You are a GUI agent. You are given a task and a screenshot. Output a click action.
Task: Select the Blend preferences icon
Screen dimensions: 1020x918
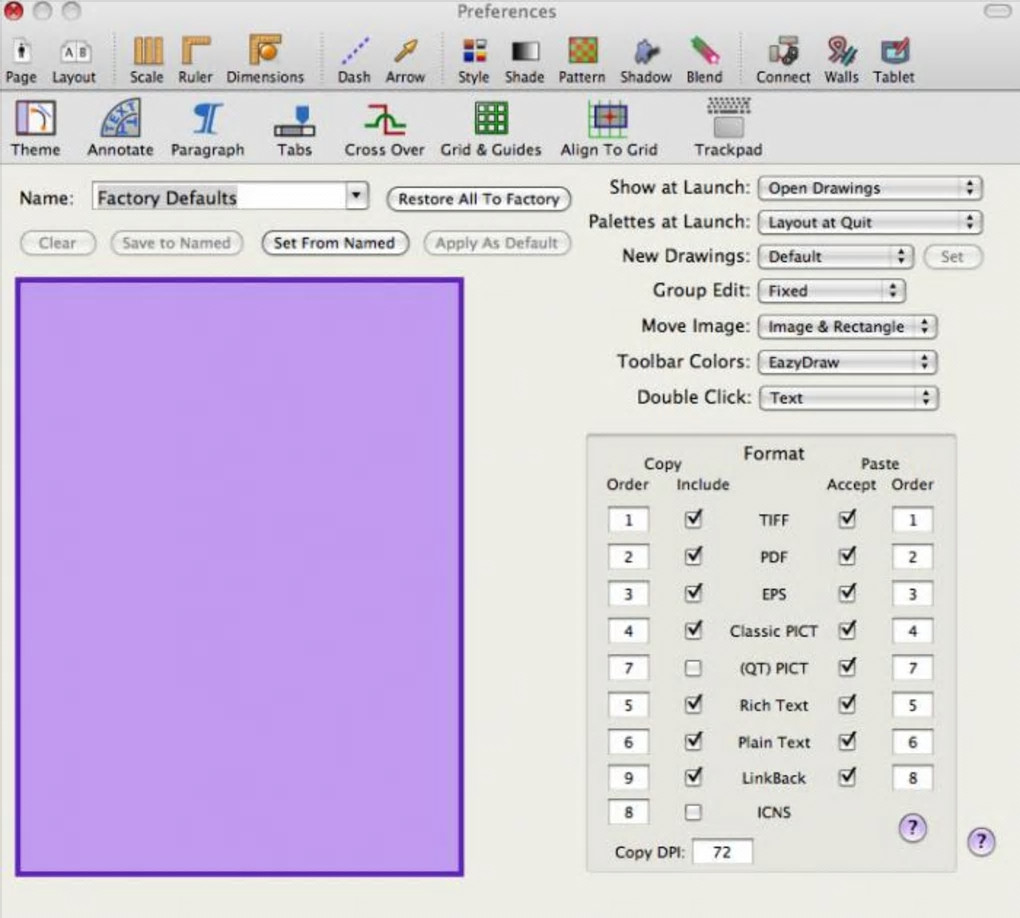coord(705,61)
